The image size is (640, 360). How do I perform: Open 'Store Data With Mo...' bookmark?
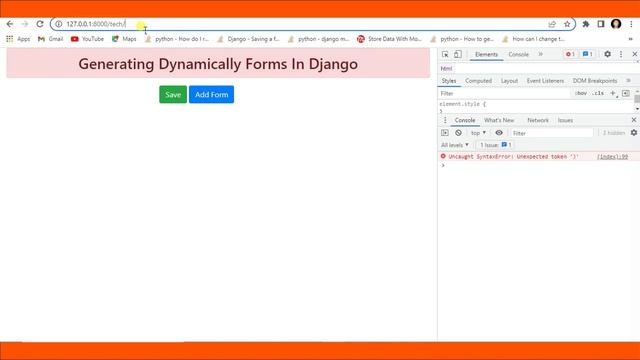pyautogui.click(x=389, y=39)
